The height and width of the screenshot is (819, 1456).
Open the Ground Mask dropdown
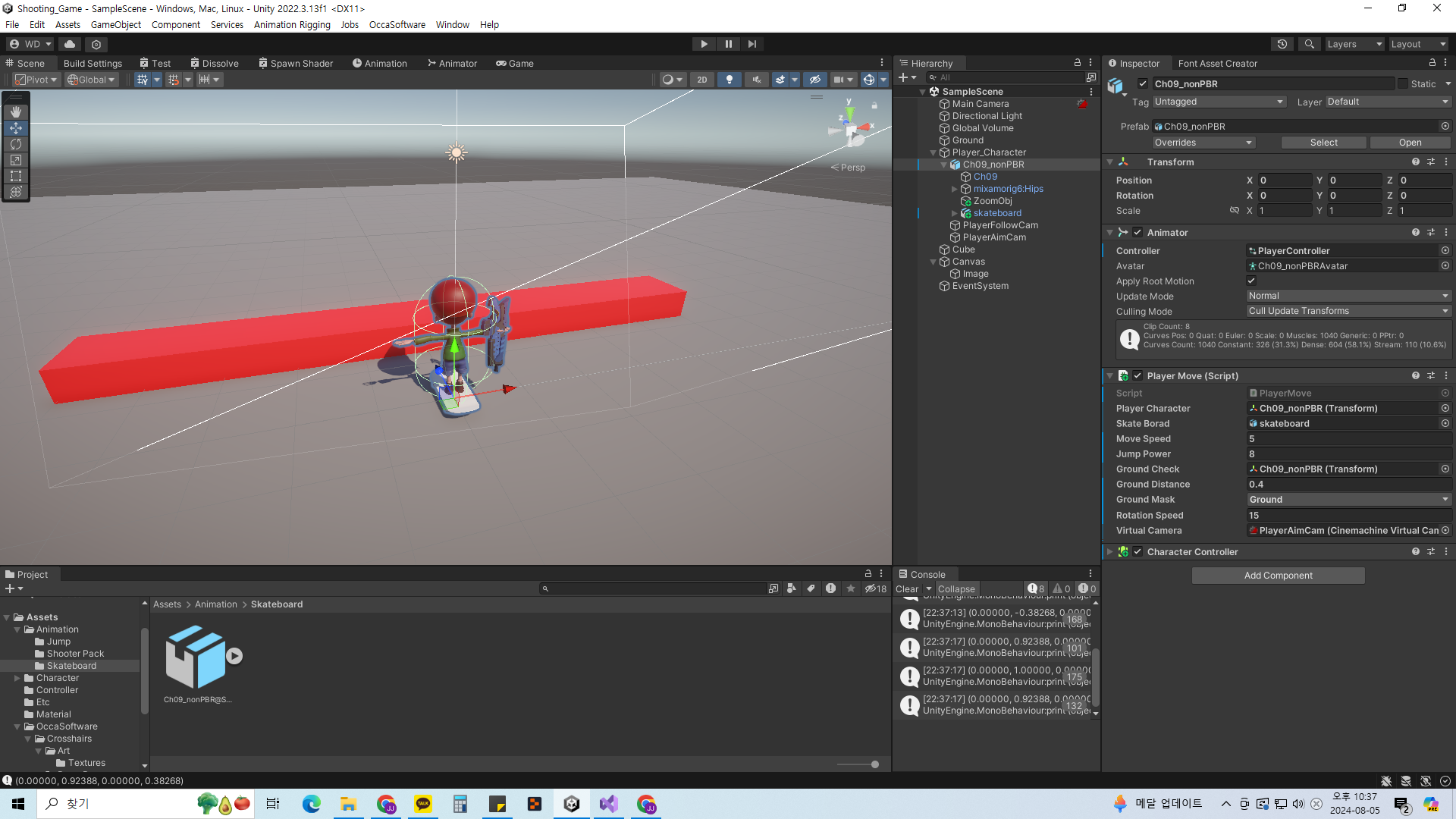1348,500
